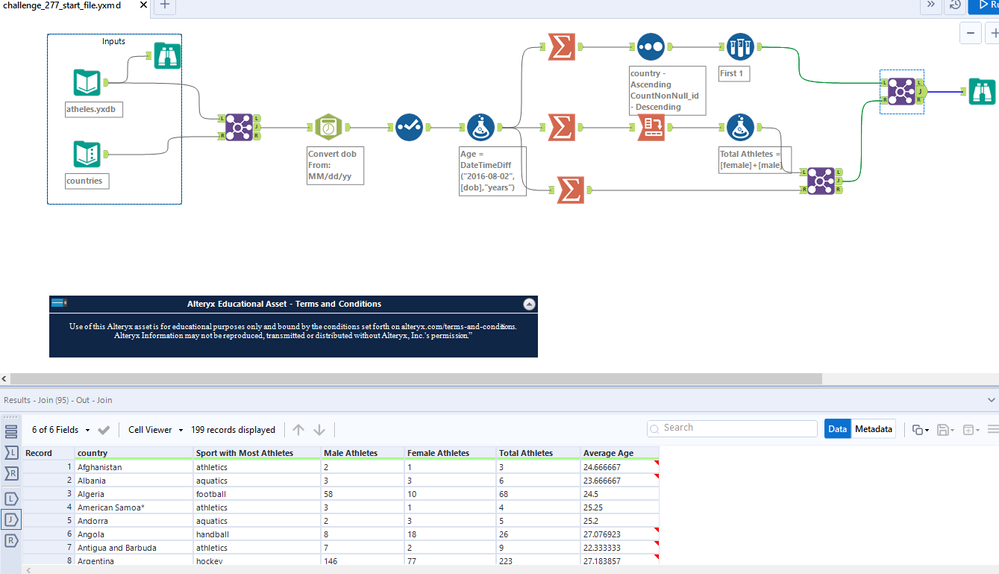Zoom out the canvas with minus button
The height and width of the screenshot is (574, 999).
970,33
